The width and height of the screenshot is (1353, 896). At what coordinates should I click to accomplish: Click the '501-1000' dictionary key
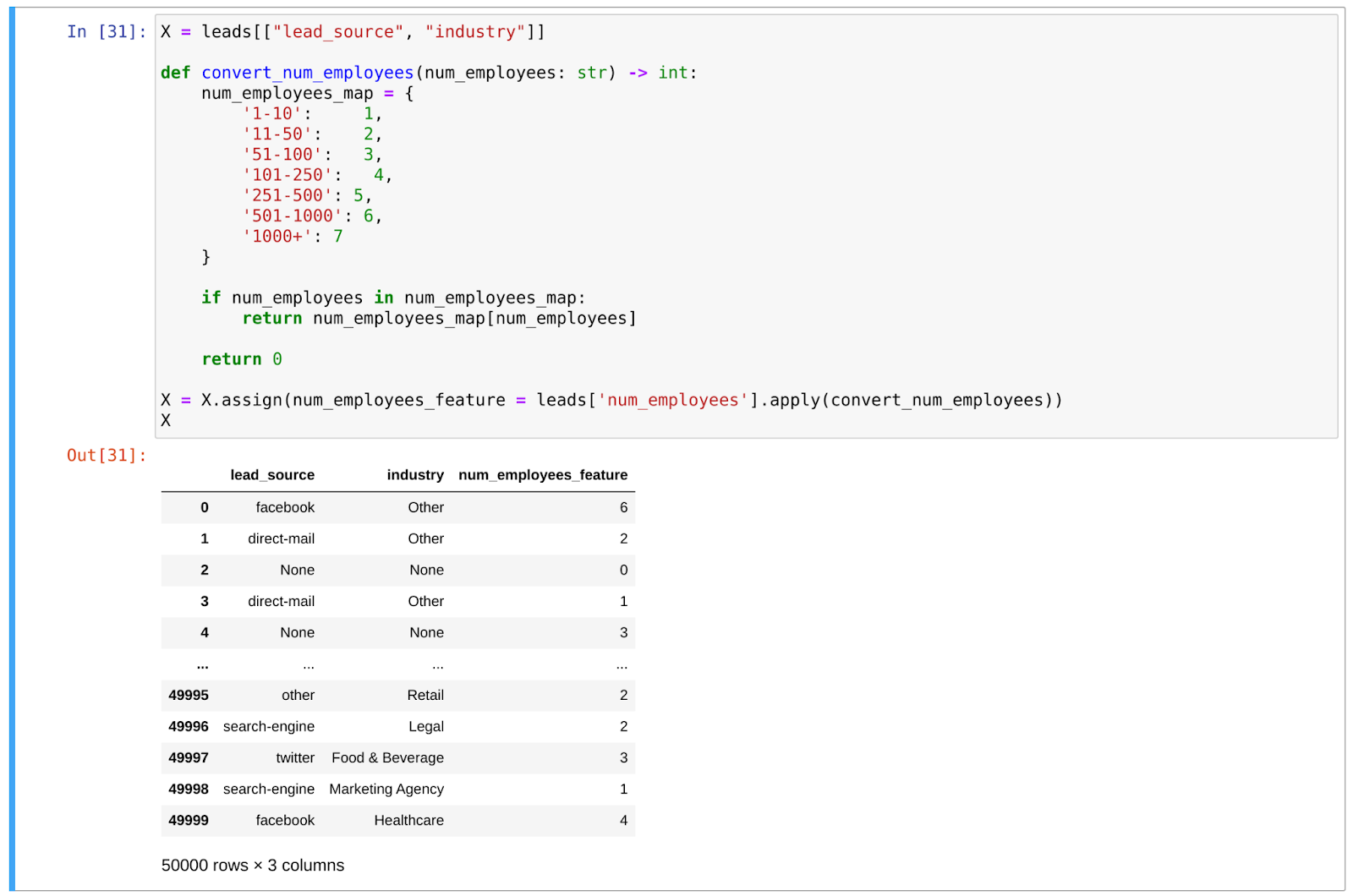(293, 216)
